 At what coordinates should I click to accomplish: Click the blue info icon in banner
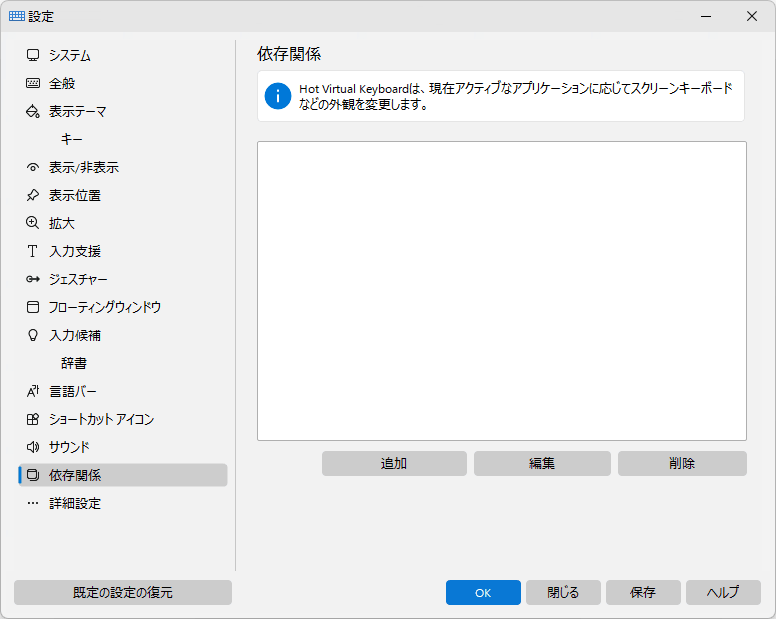(278, 96)
